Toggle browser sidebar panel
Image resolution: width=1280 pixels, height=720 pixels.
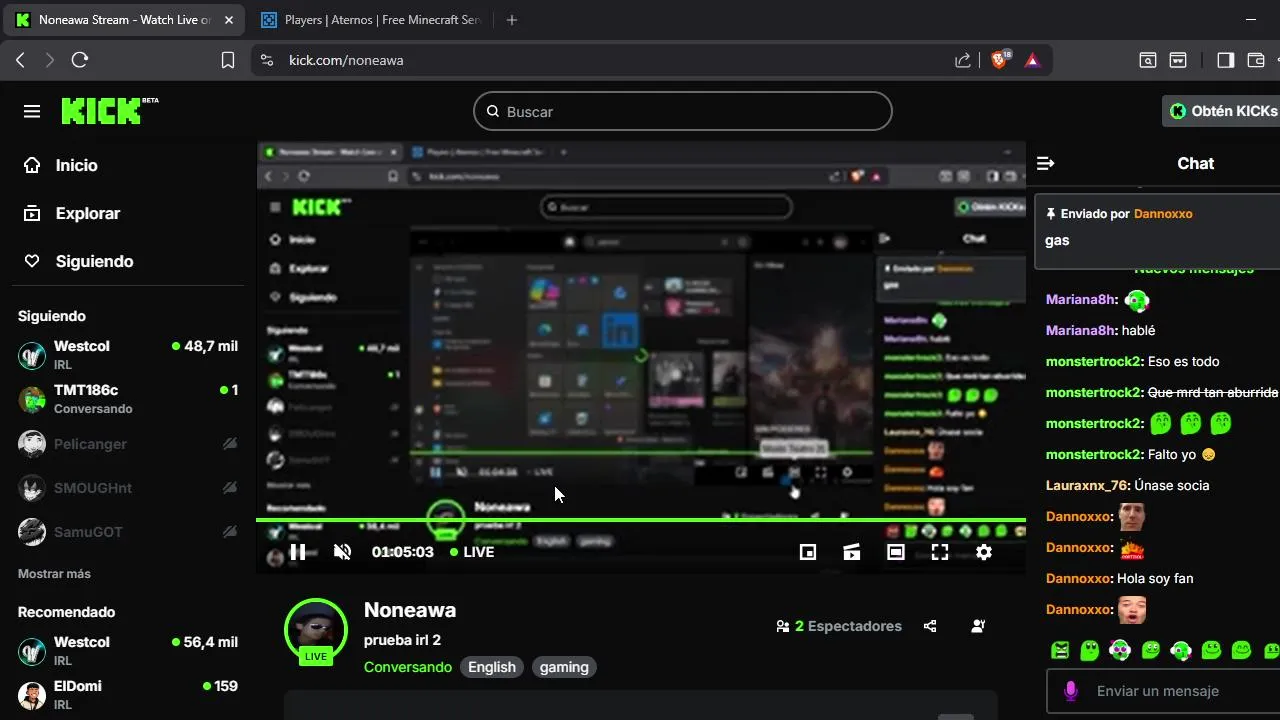[x=1225, y=60]
